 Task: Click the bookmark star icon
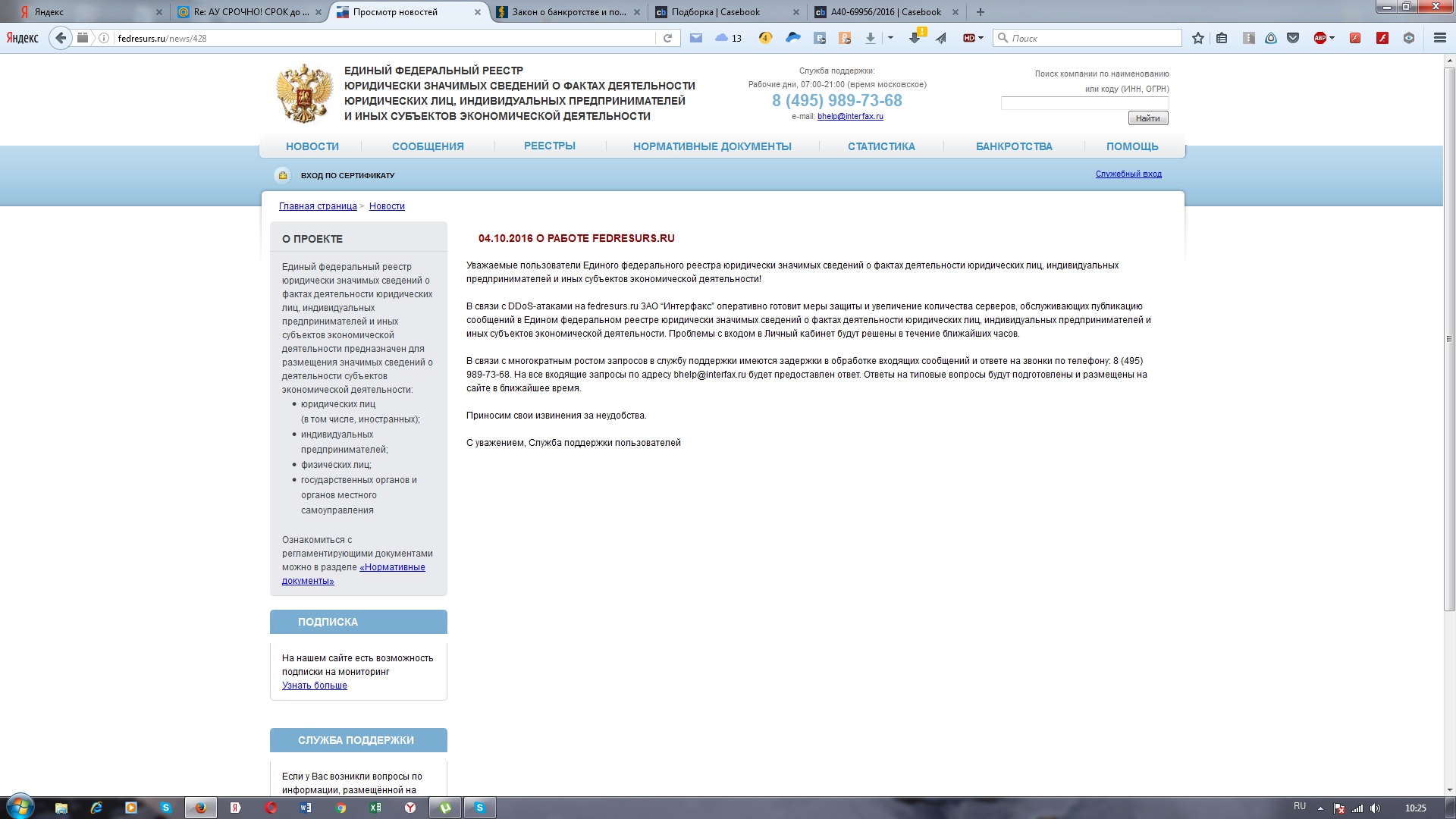click(x=1198, y=38)
